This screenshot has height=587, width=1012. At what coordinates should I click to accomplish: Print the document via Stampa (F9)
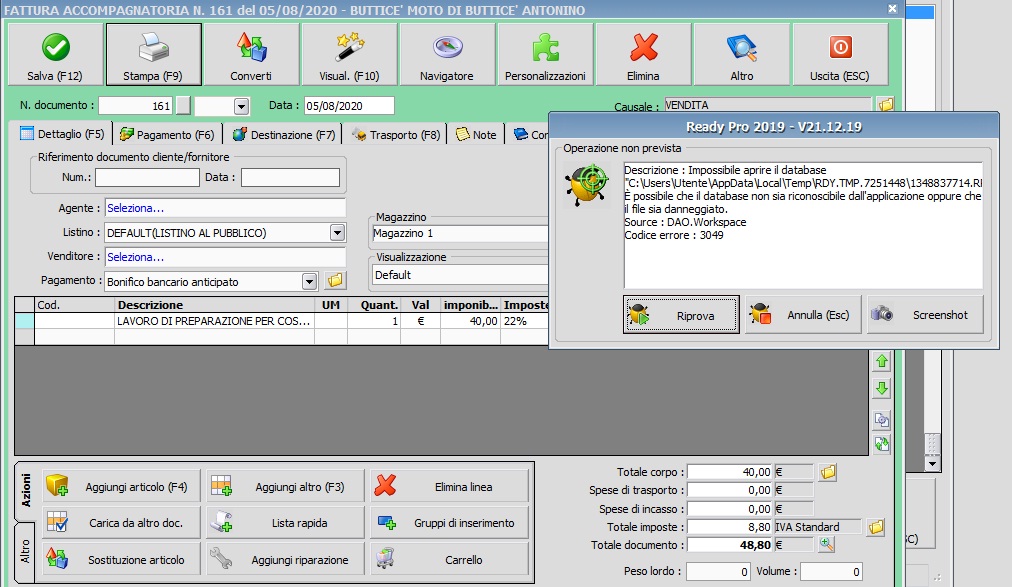click(x=154, y=54)
